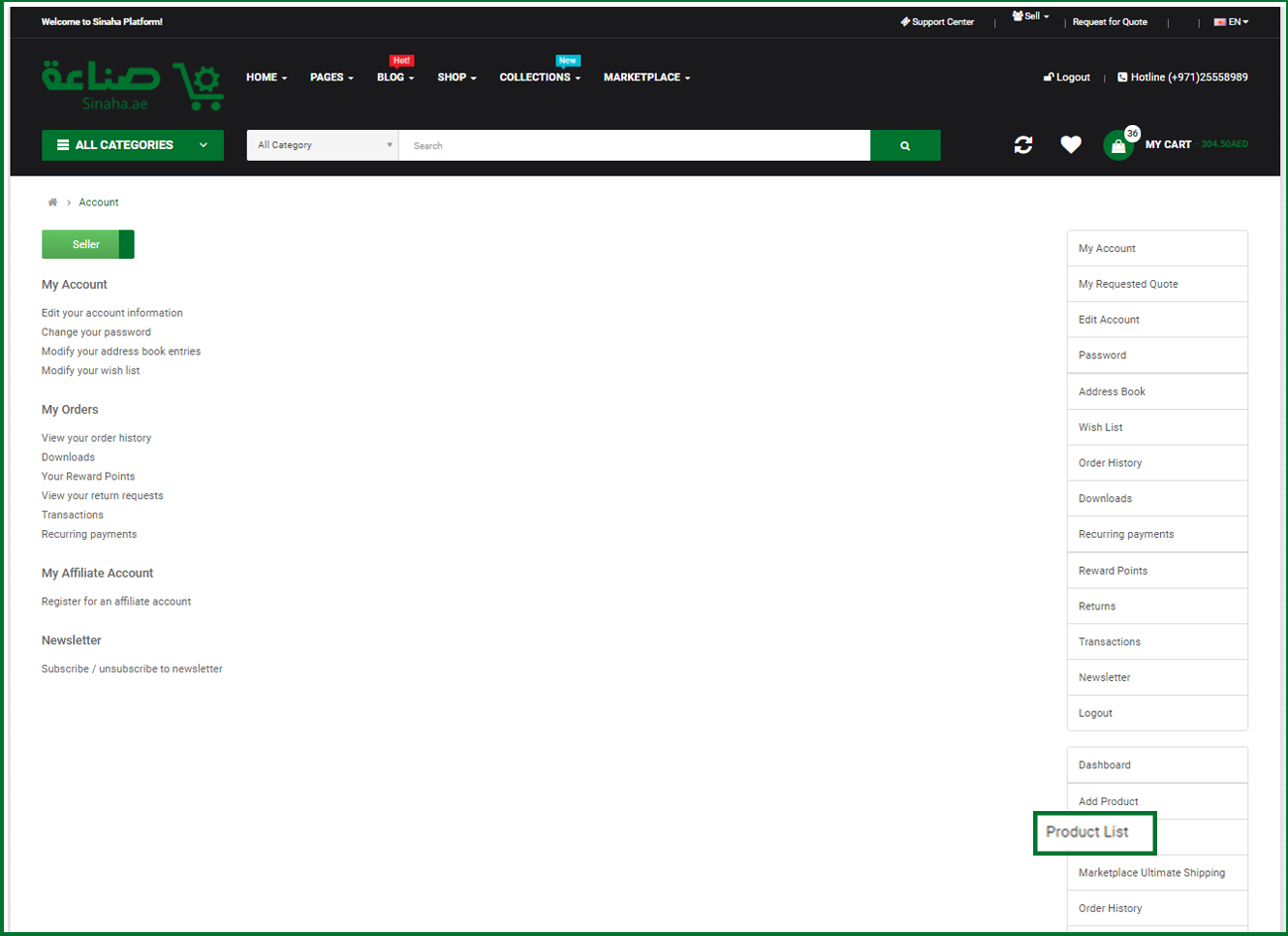Expand the ALL CATEGORIES dropdown
The height and width of the screenshot is (936, 1288).
[132, 143]
